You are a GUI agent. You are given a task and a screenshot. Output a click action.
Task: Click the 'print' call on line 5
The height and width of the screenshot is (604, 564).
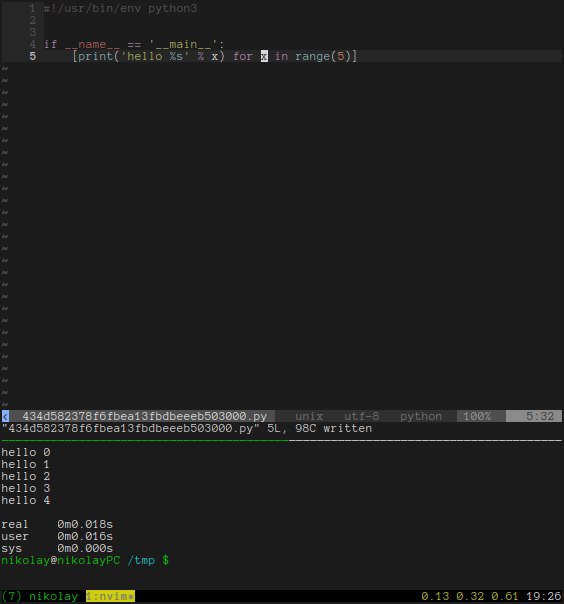pos(96,56)
